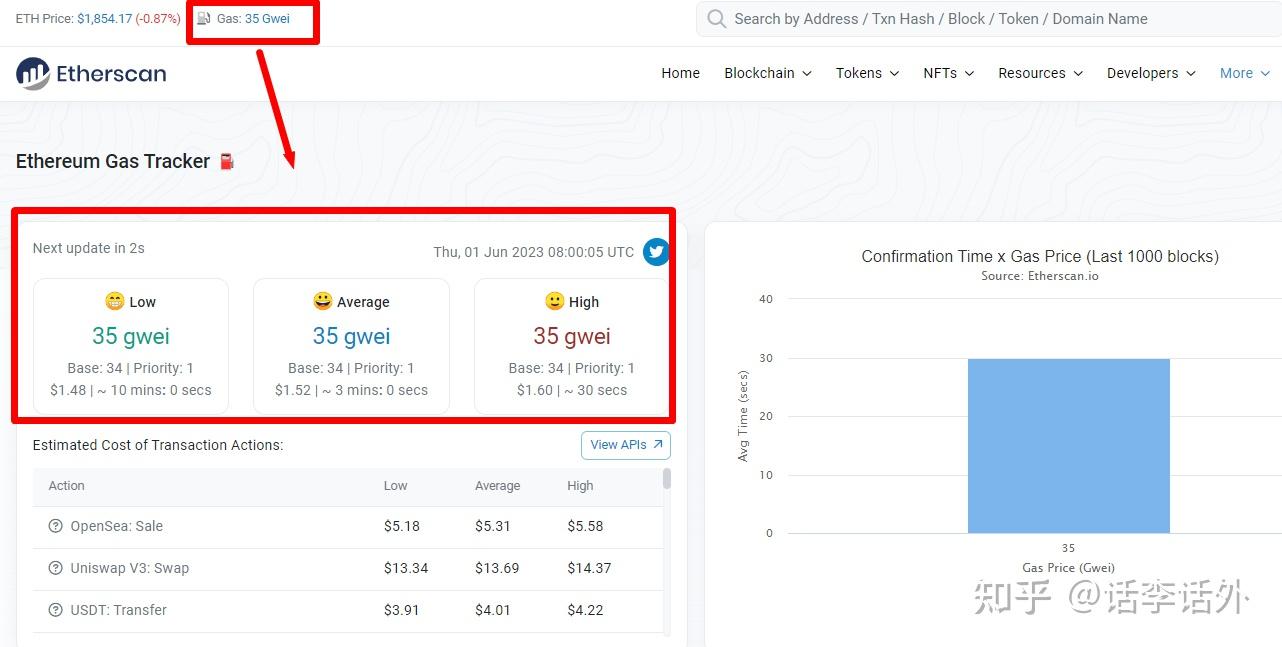Click the address search input field
The image size is (1282, 647).
[x=989, y=19]
